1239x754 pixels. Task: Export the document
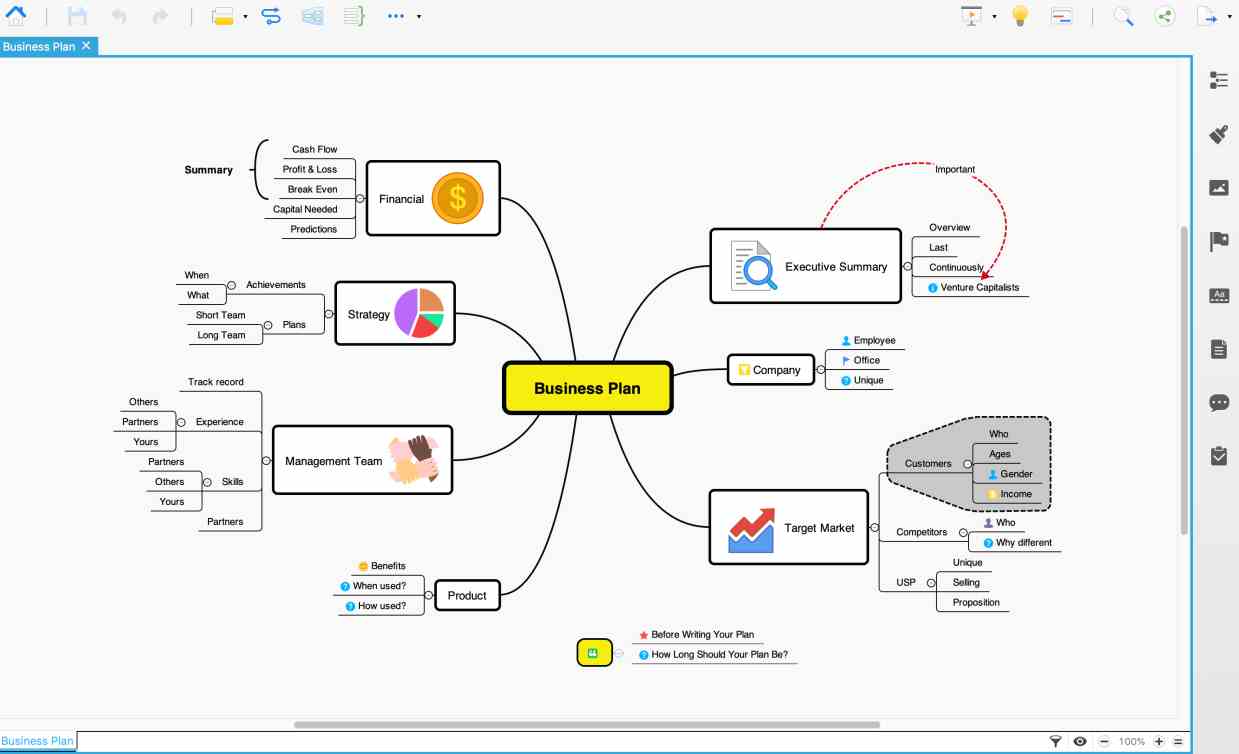tap(1209, 16)
